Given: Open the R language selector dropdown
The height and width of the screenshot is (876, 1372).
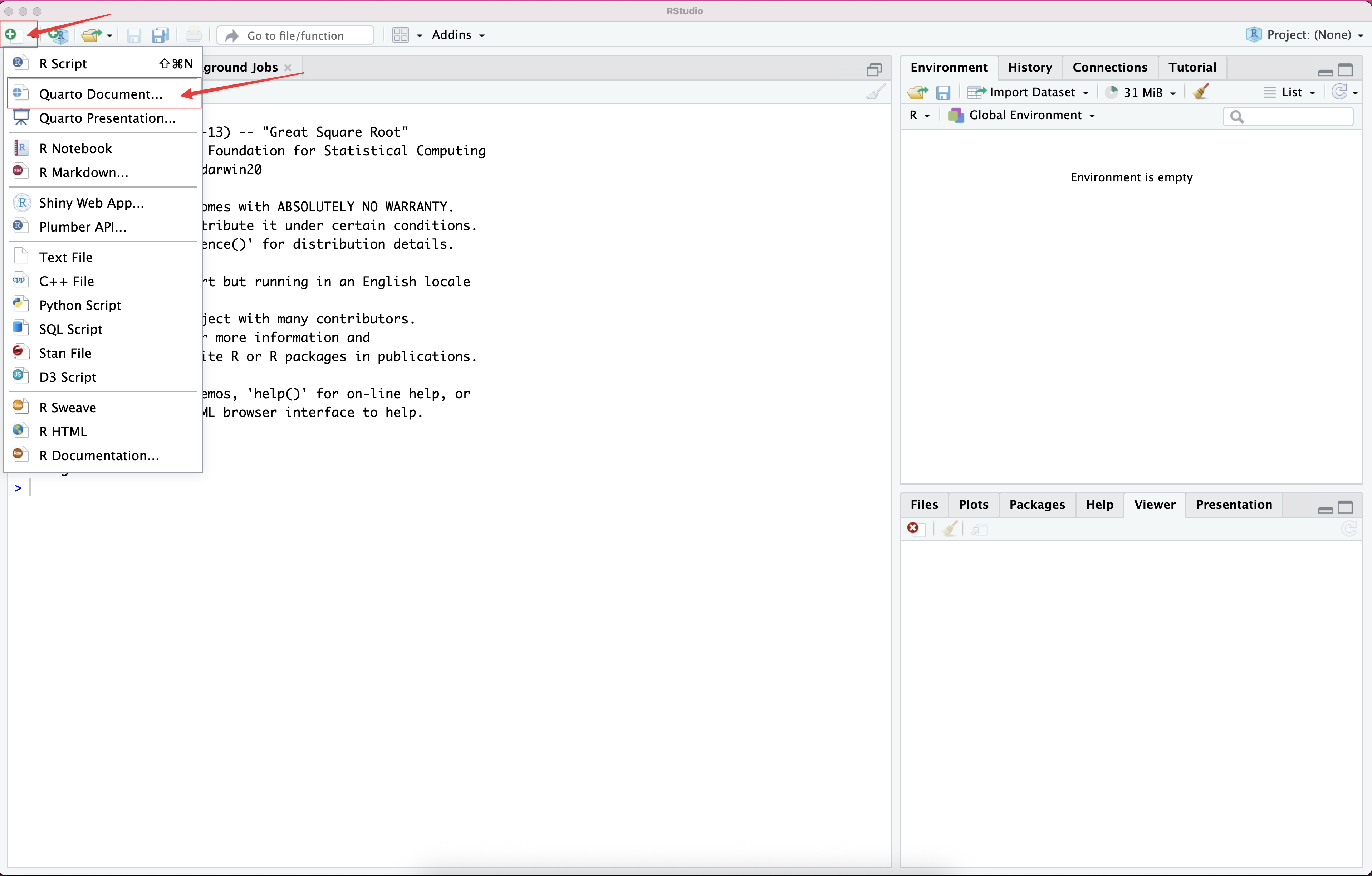Looking at the screenshot, I should click(920, 115).
